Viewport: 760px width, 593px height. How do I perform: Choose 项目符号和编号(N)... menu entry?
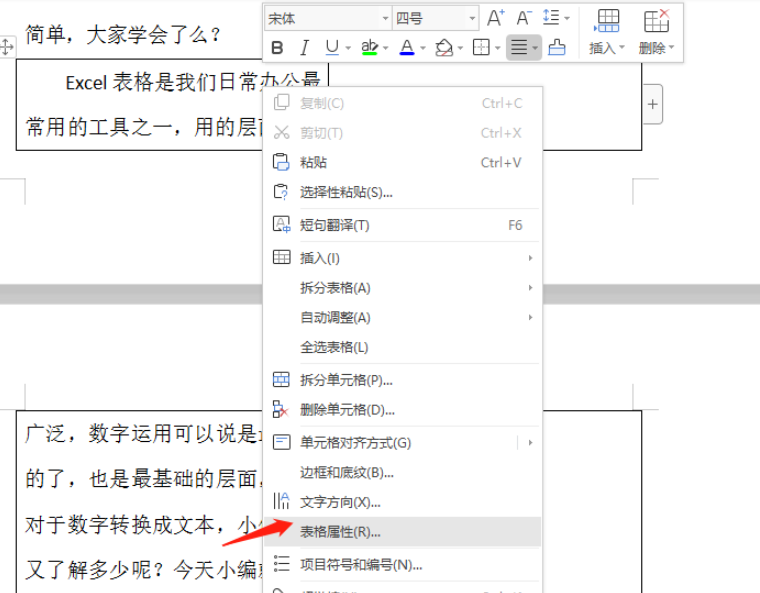(402, 565)
